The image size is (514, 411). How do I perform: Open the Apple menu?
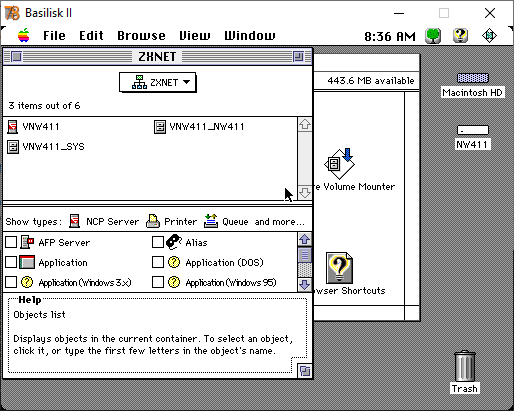(x=24, y=35)
